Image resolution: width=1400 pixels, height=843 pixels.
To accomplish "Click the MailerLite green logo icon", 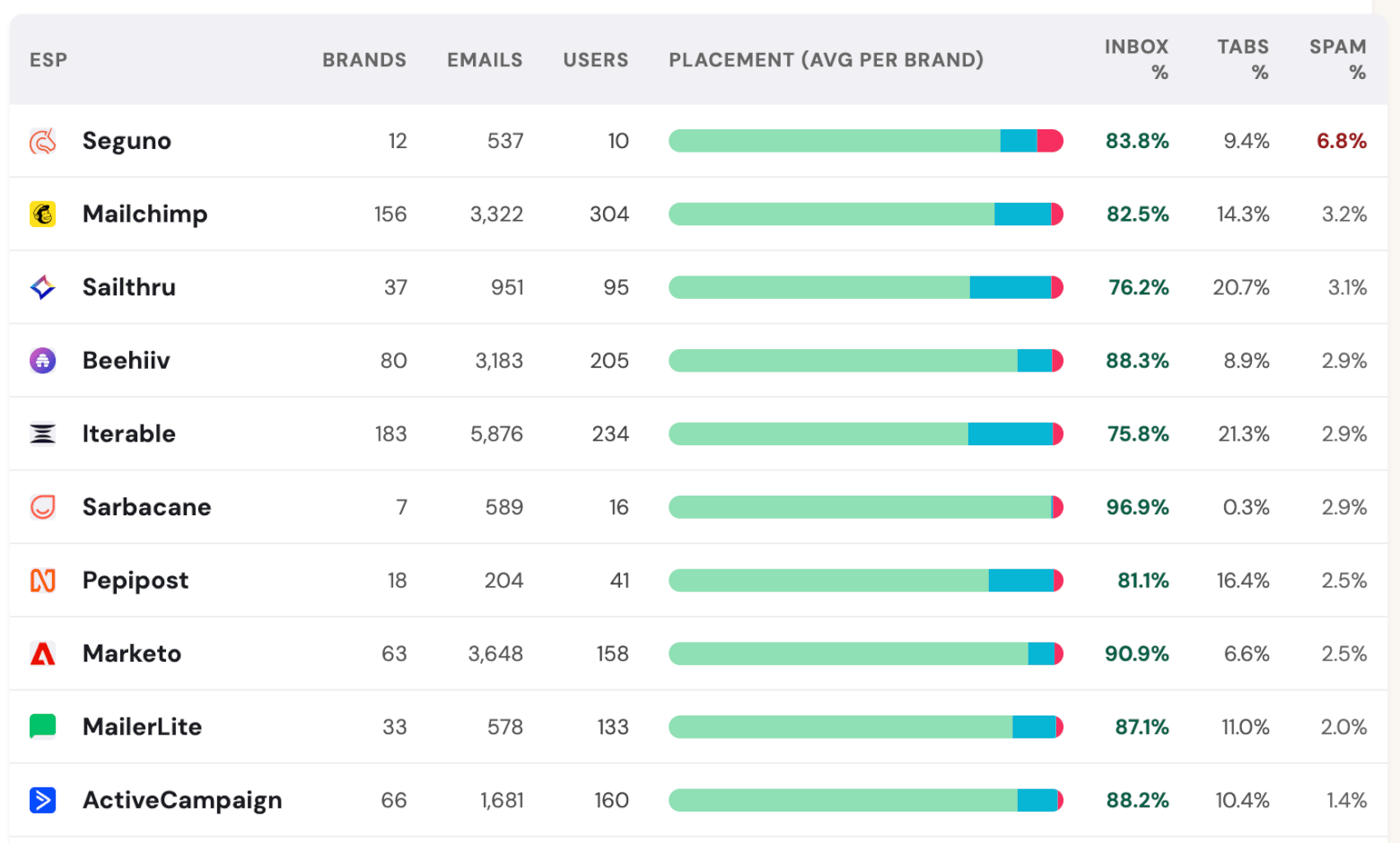I will pos(43,726).
